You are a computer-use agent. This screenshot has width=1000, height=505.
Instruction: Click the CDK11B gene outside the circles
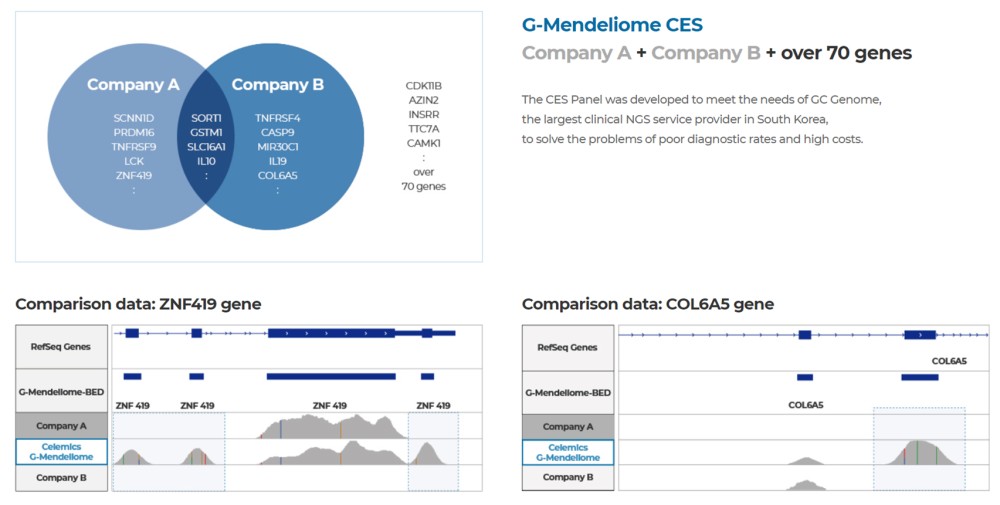coord(423,86)
